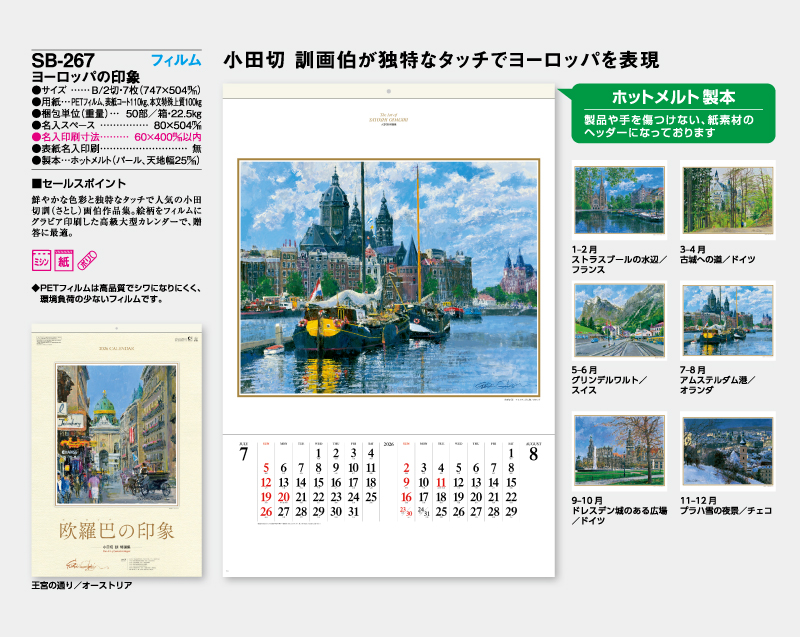
Task: Click the 表紙名入印刷 無 spec line
Action: pyautogui.click(x=116, y=148)
